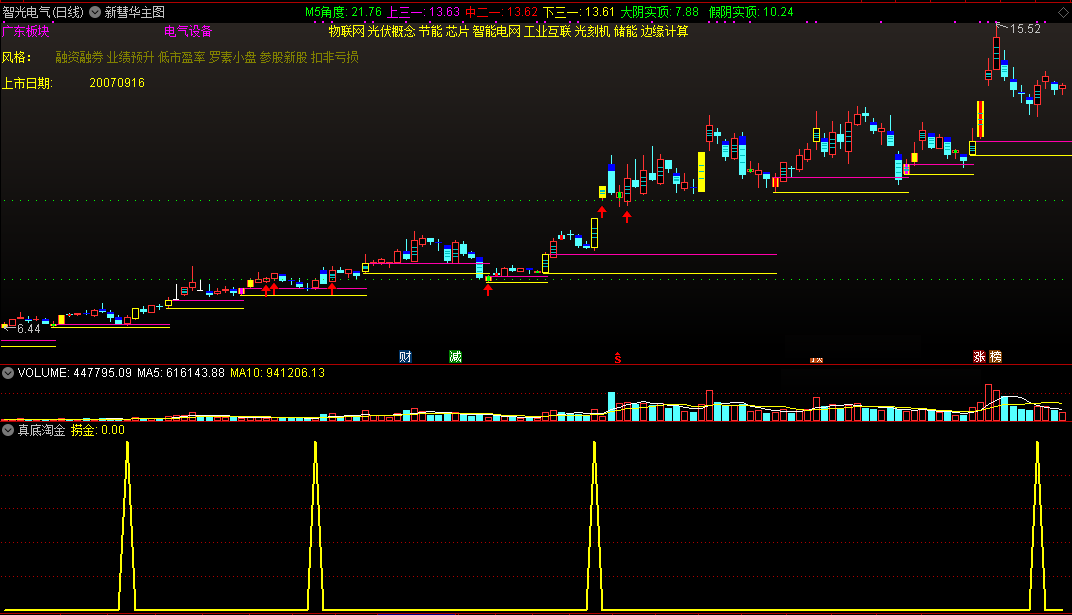The width and height of the screenshot is (1072, 615).
Task: Select the 工业互联 concept tag
Action: pyautogui.click(x=548, y=31)
